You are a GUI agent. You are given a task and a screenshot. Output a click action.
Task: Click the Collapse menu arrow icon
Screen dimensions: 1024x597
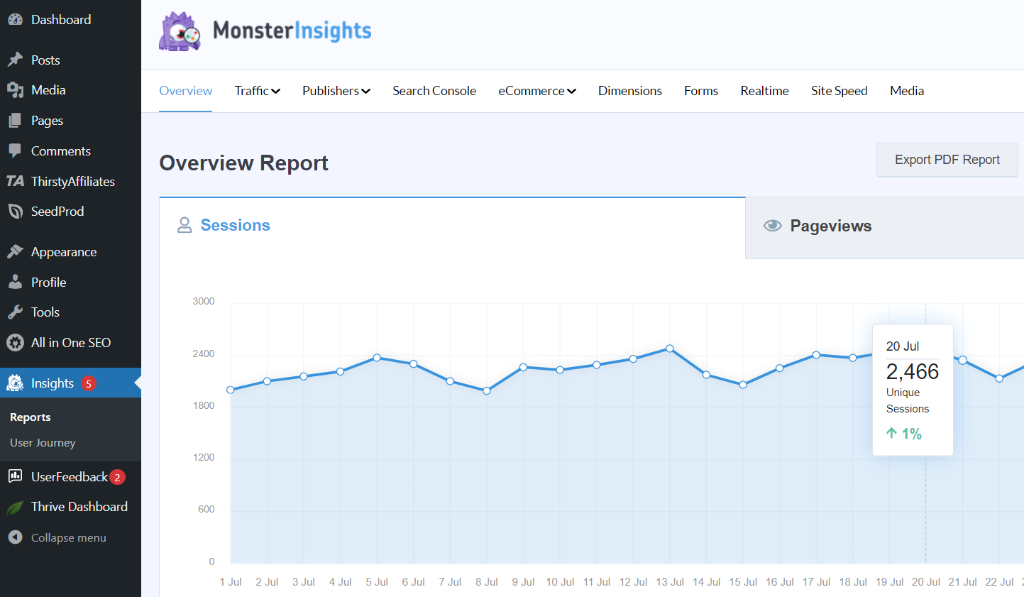[x=15, y=538]
